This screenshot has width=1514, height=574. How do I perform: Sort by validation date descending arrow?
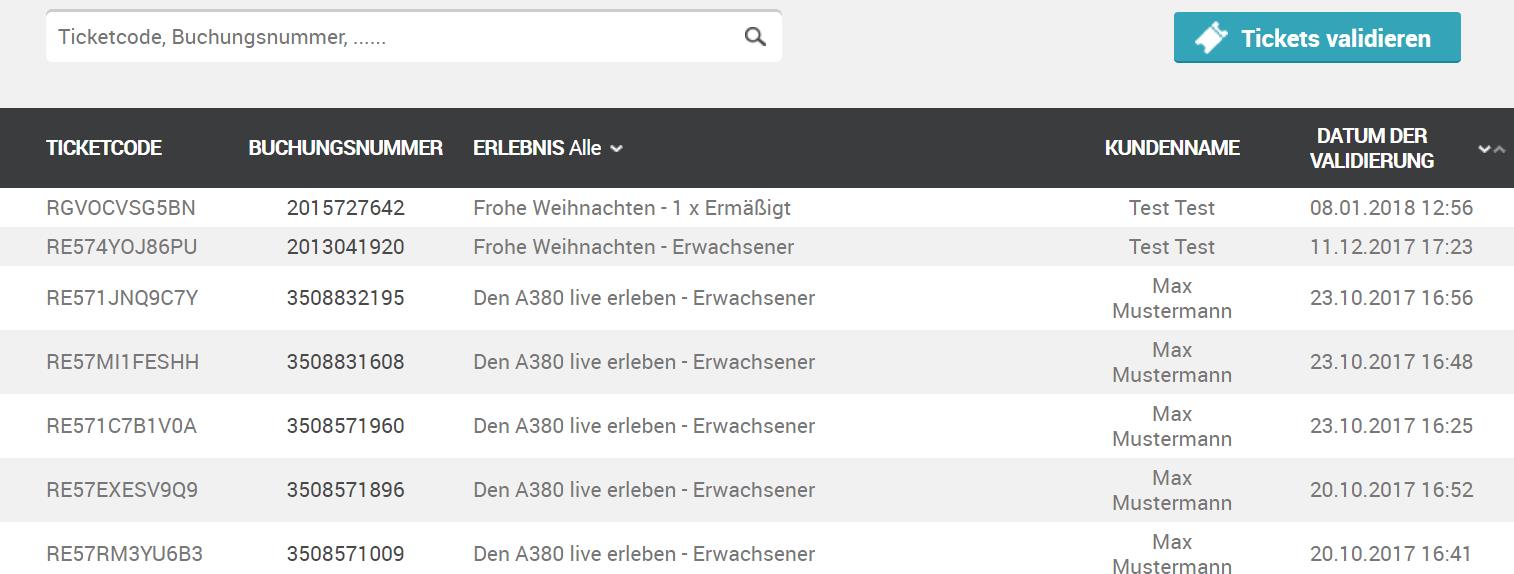1484,149
